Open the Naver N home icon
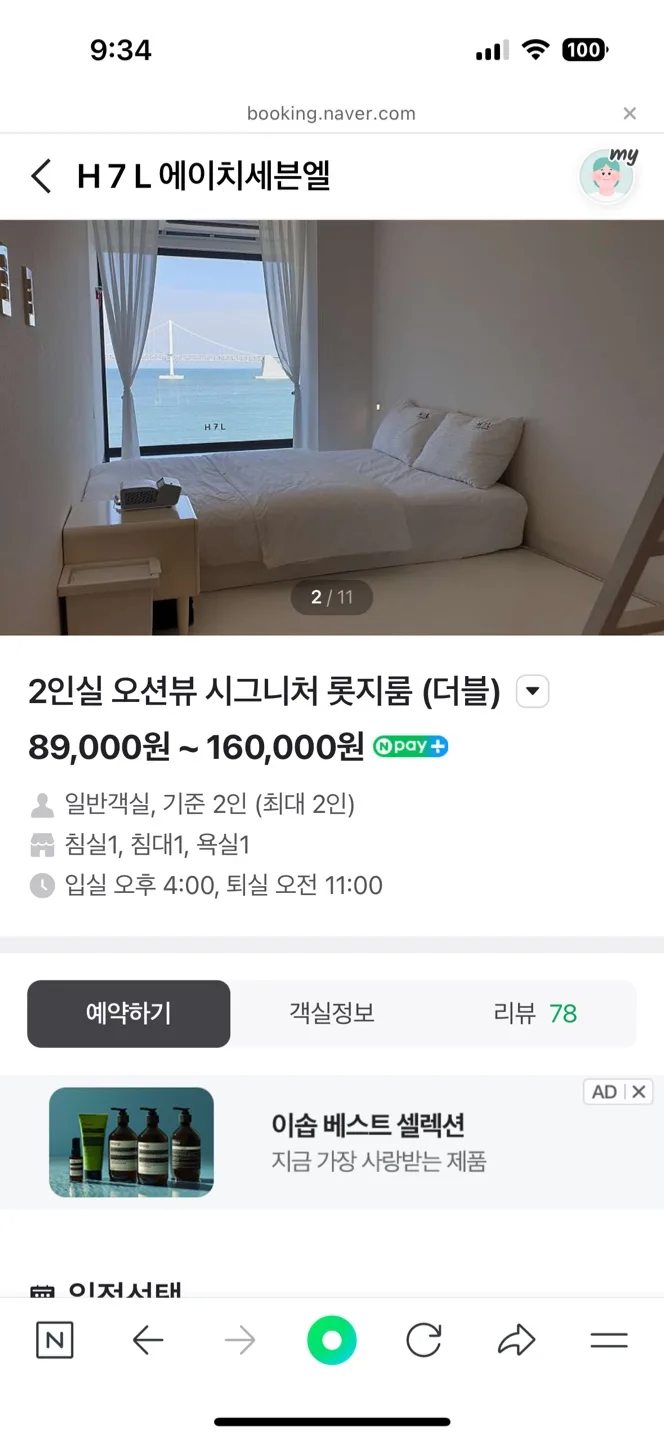 click(x=54, y=1341)
